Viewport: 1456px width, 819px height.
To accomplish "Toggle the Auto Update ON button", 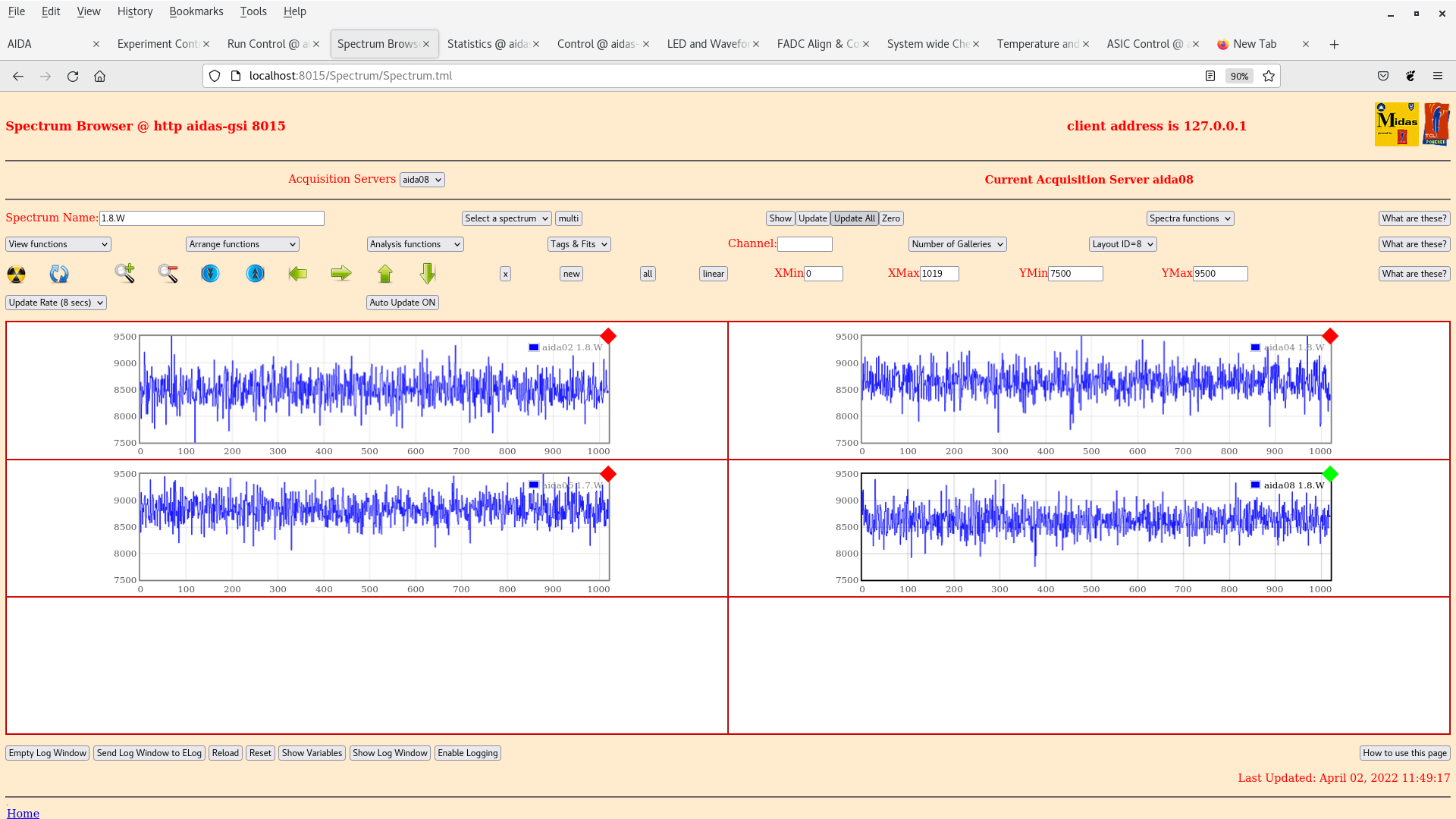I will (x=403, y=303).
